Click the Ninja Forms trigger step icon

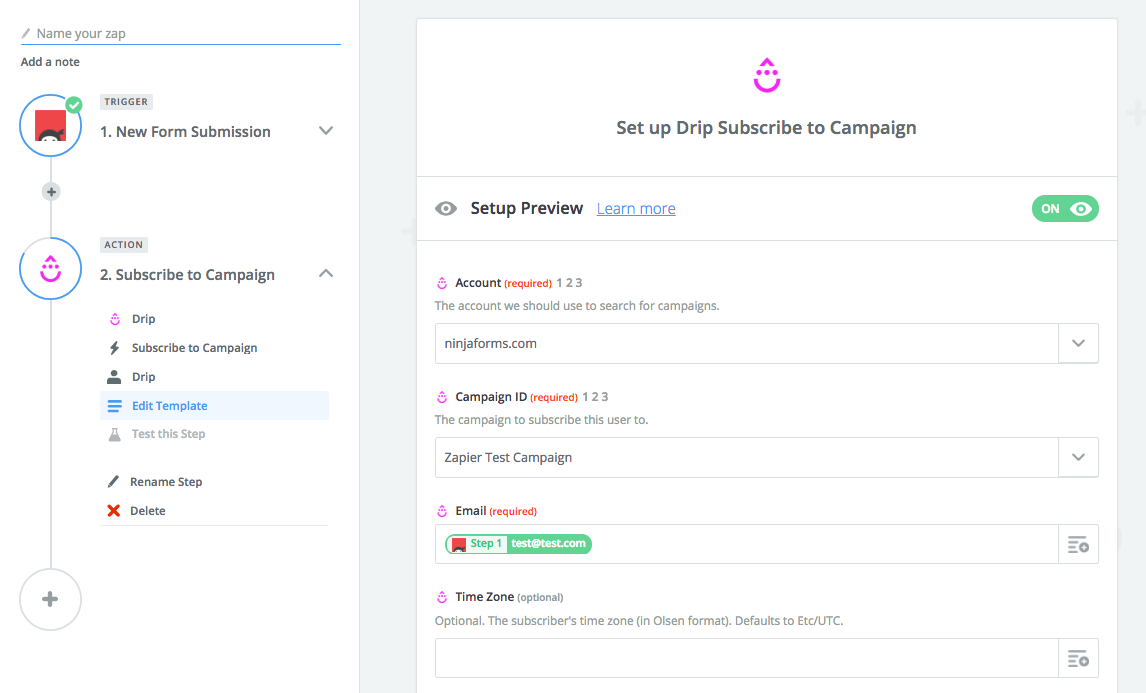[50, 126]
